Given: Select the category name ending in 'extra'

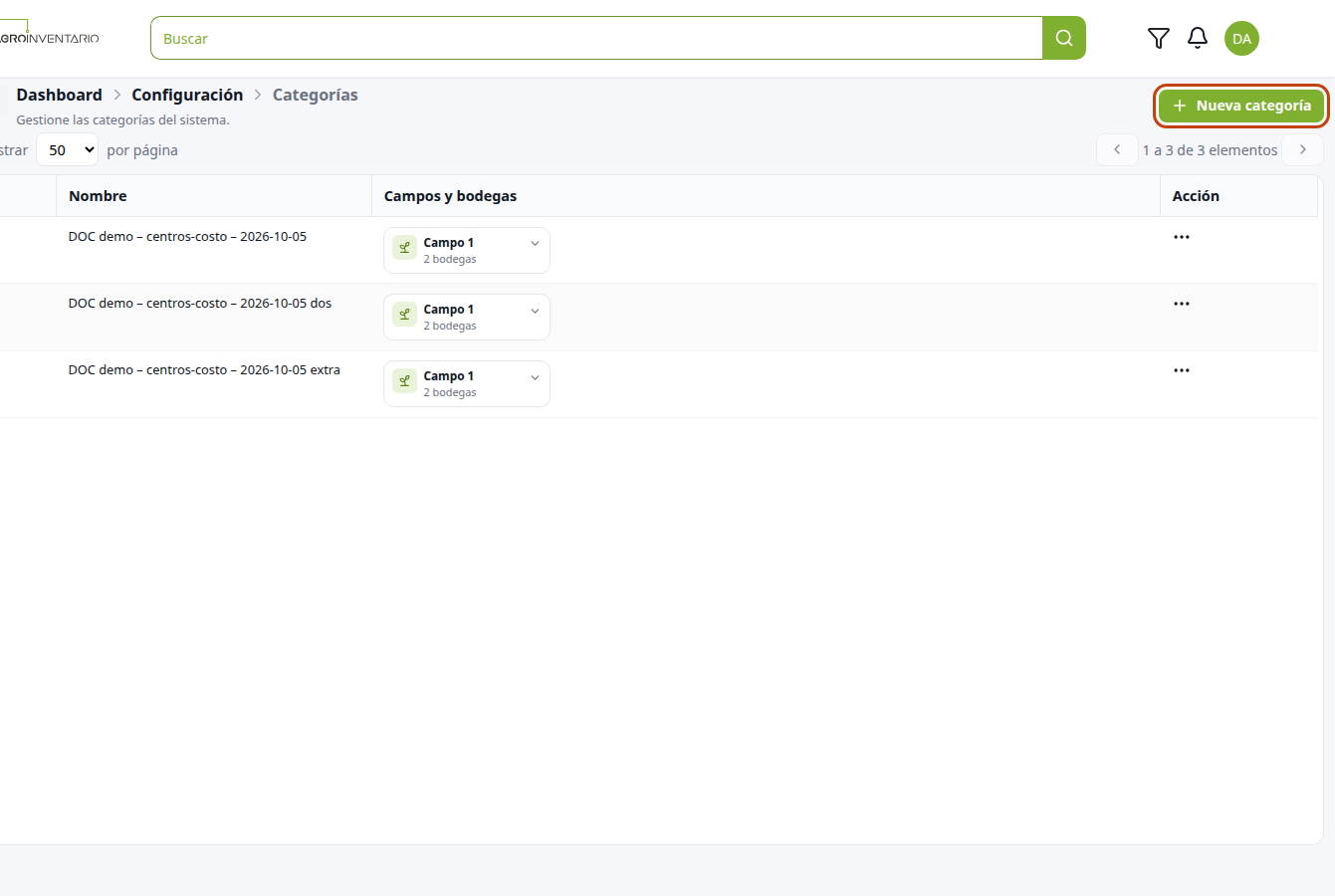Looking at the screenshot, I should (x=204, y=370).
